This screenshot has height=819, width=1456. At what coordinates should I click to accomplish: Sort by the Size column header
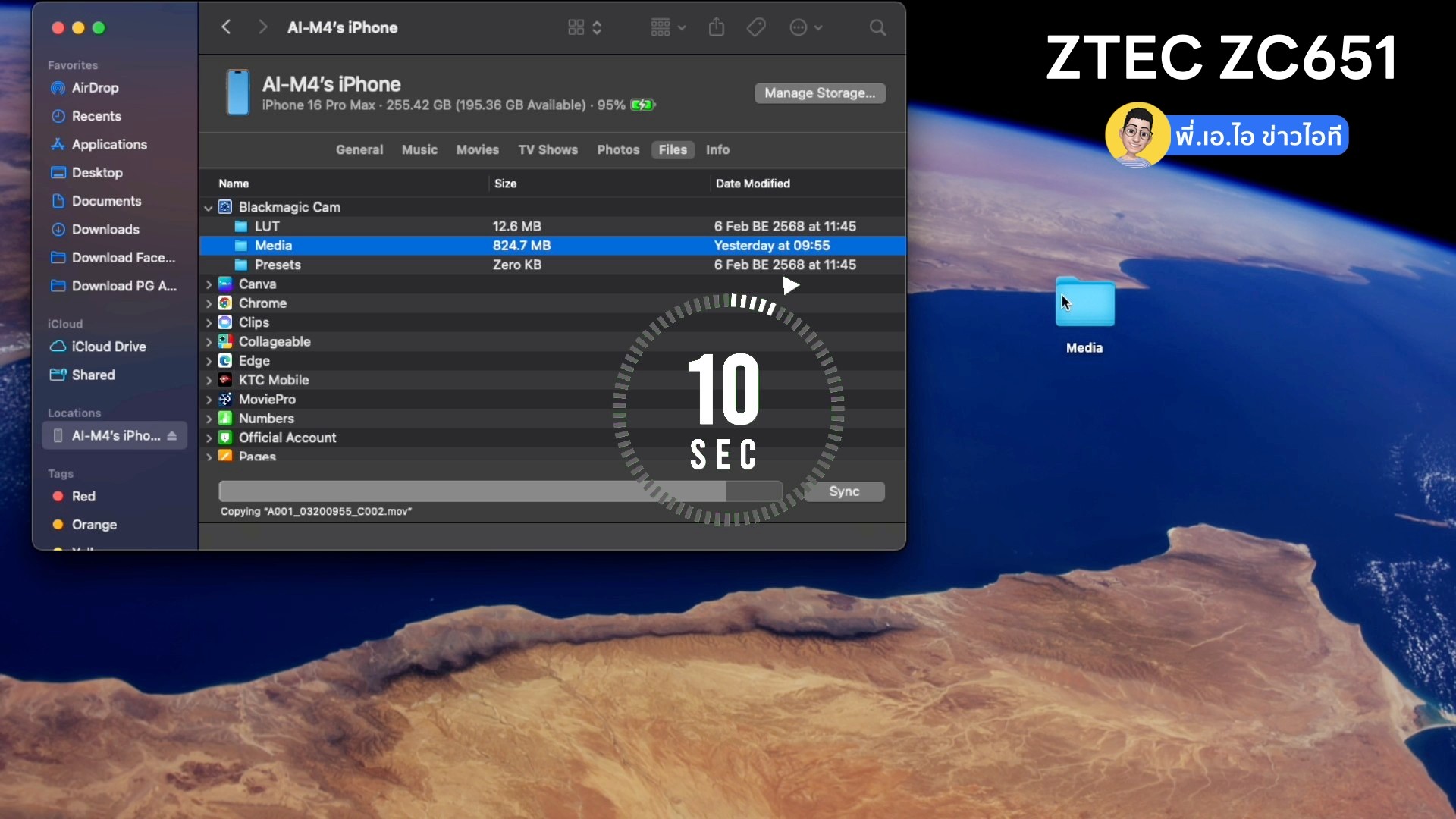point(505,184)
